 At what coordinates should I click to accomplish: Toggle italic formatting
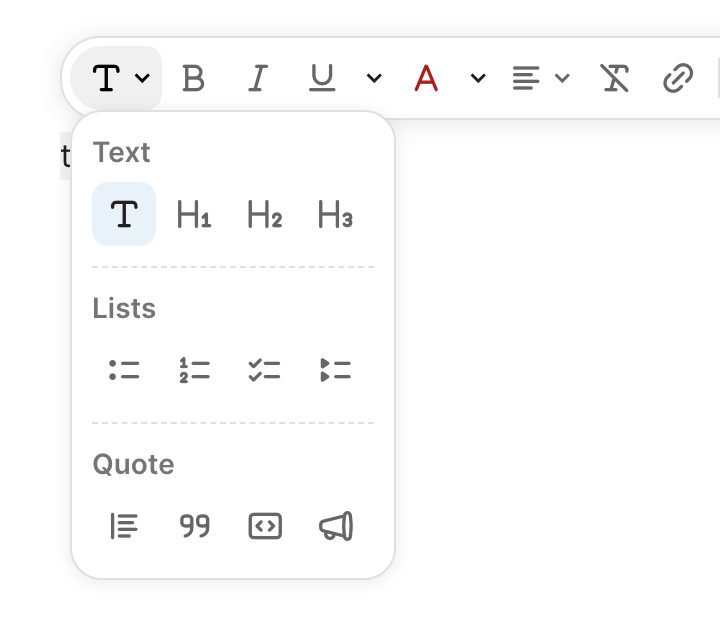click(258, 78)
